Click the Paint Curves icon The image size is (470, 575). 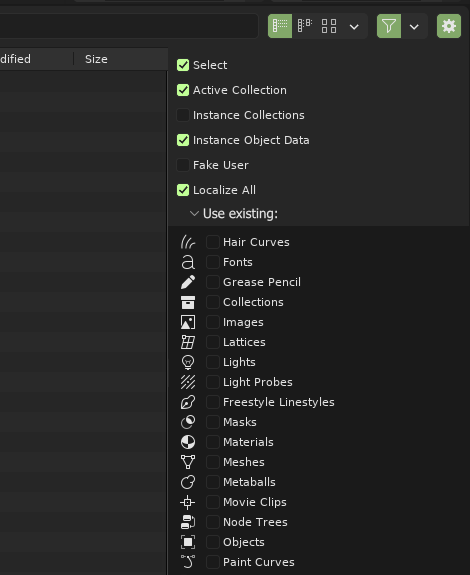[x=188, y=562]
